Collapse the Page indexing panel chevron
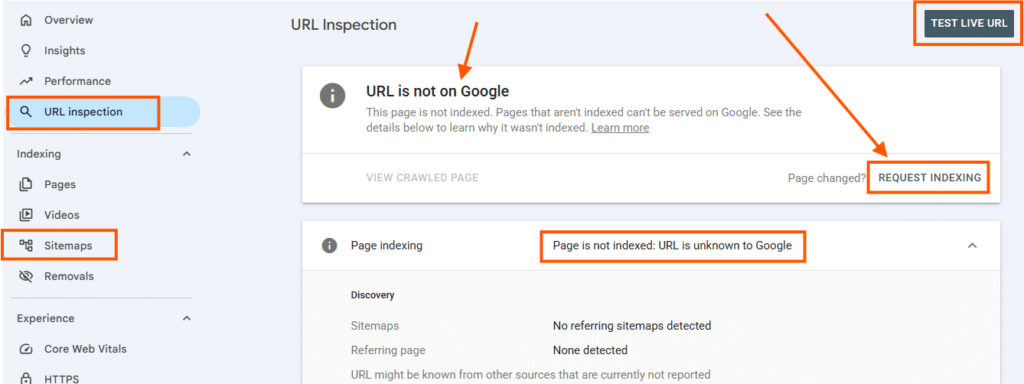Viewport: 1024px width, 384px height. [972, 246]
